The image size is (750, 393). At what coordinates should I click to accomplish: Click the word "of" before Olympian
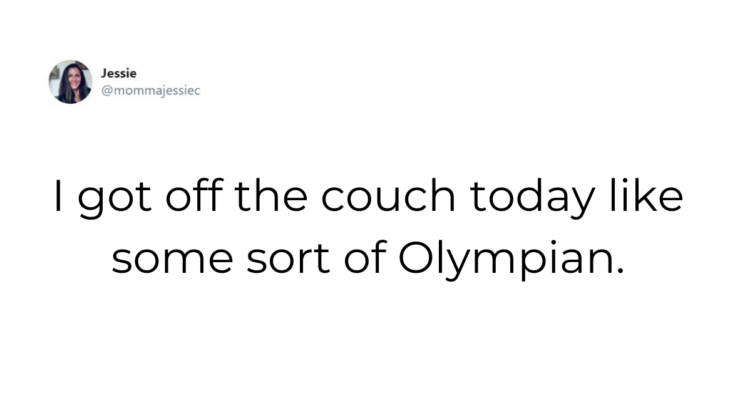tap(365, 256)
